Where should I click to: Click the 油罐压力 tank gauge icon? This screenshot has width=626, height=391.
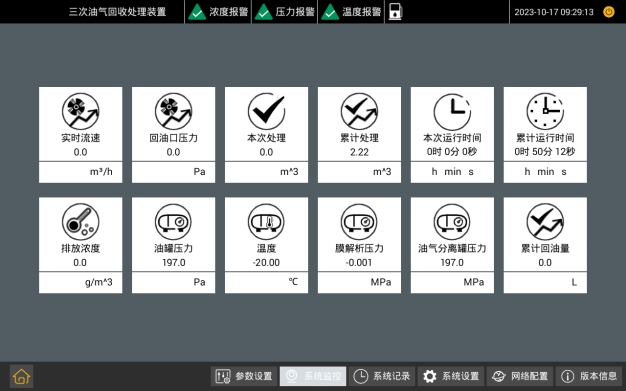pyautogui.click(x=174, y=222)
